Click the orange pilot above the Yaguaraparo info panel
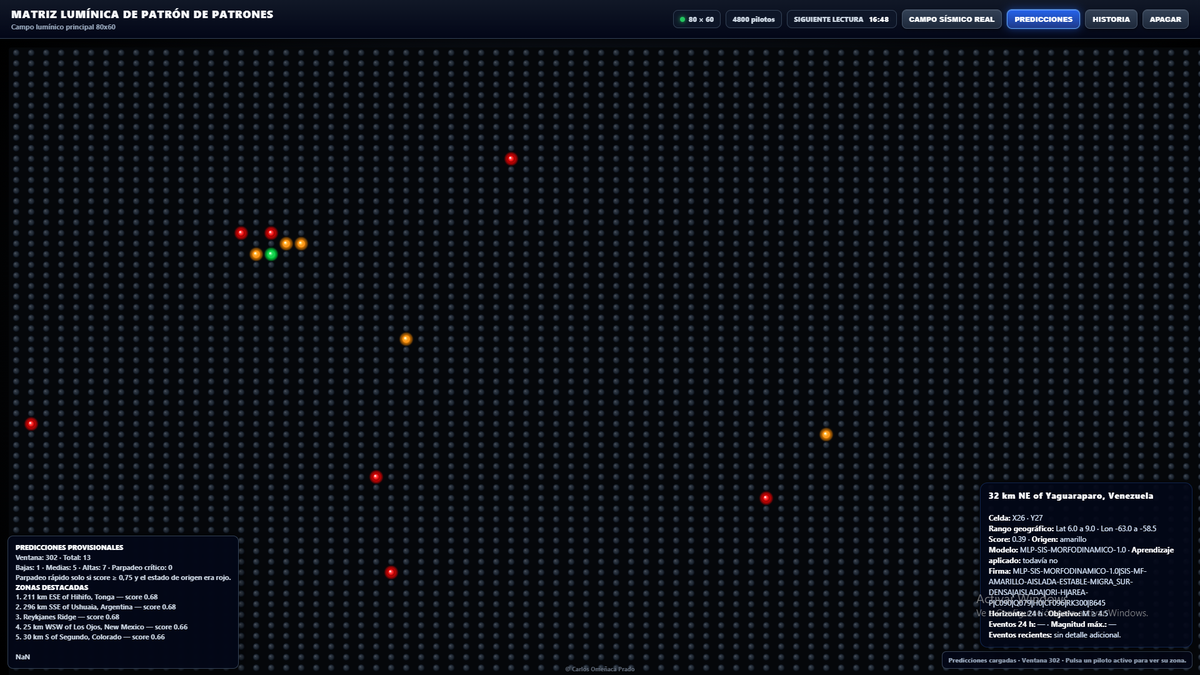This screenshot has width=1200, height=675. click(x=826, y=434)
